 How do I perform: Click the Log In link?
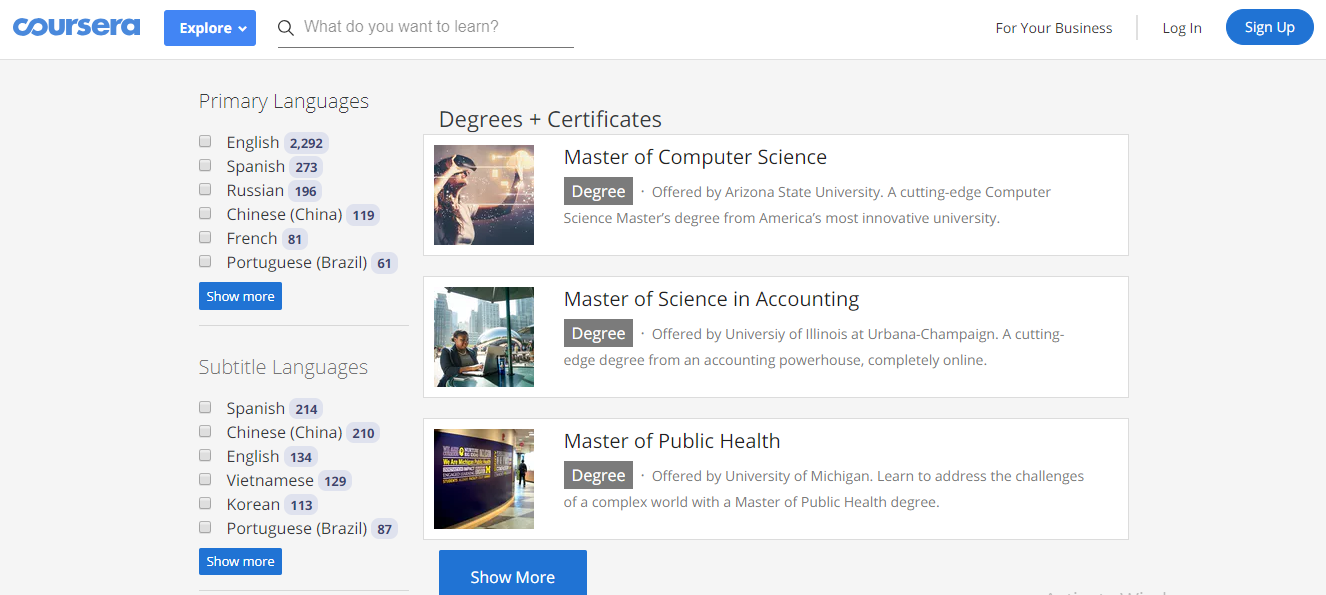(x=1182, y=28)
